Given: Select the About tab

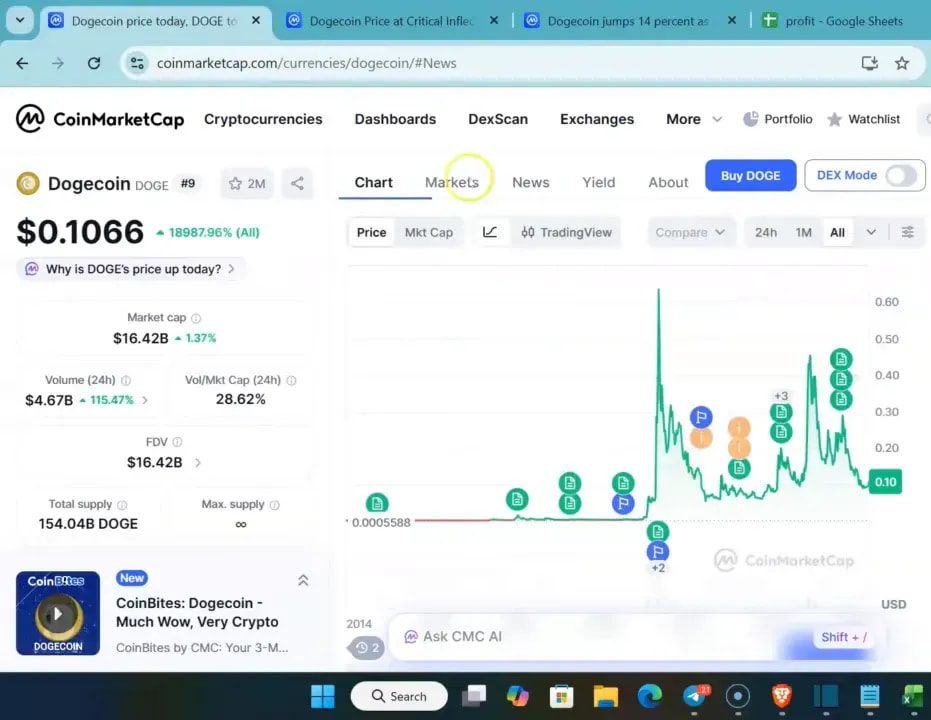Looking at the screenshot, I should (x=668, y=182).
